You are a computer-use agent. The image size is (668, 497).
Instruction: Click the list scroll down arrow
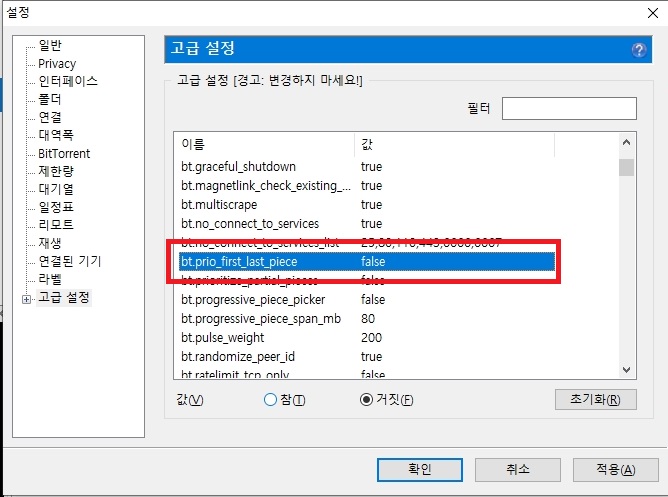coord(626,370)
